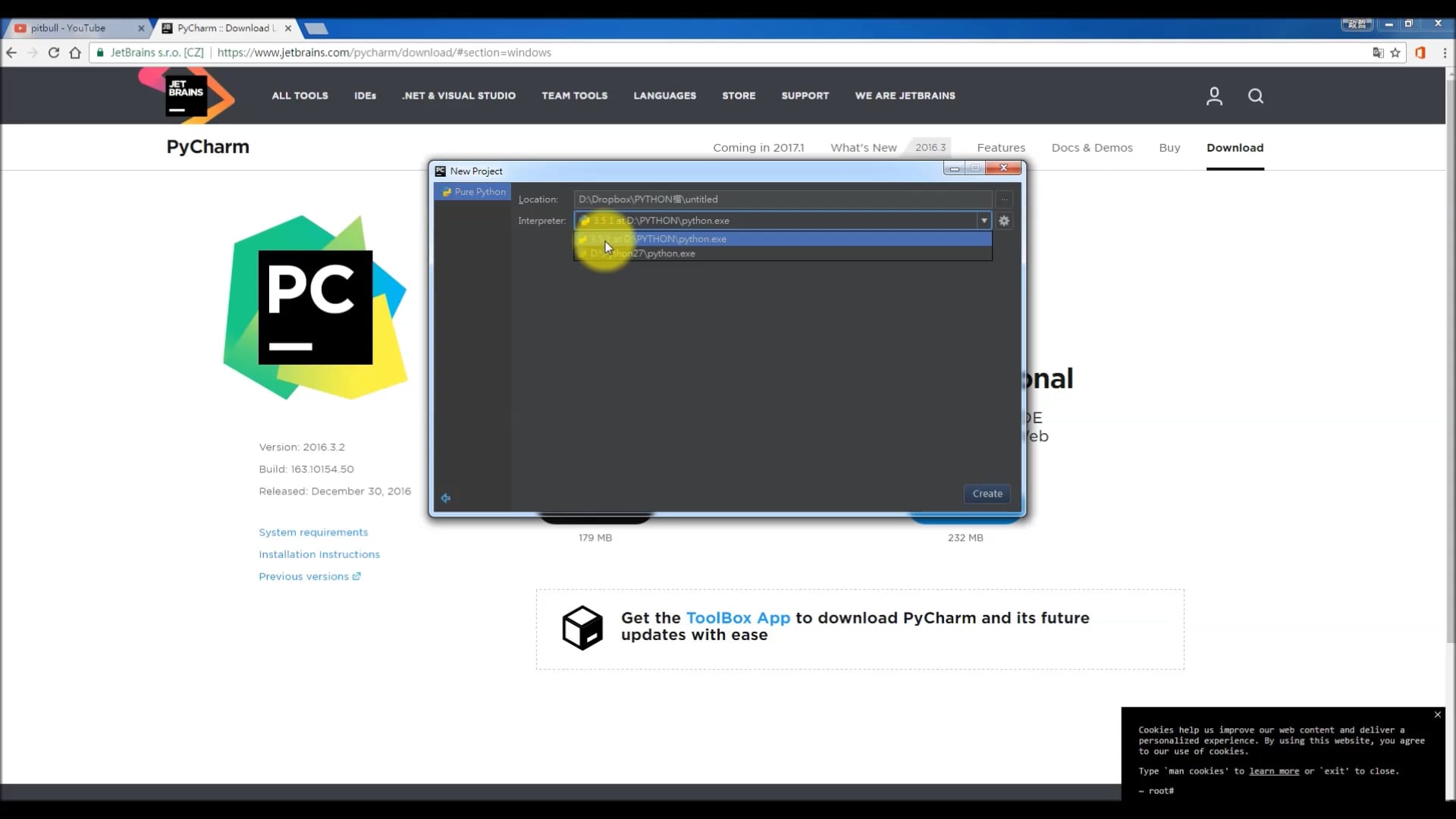1456x819 pixels.
Task: Switch to the pitbull - YouTube tab
Action: [x=68, y=28]
